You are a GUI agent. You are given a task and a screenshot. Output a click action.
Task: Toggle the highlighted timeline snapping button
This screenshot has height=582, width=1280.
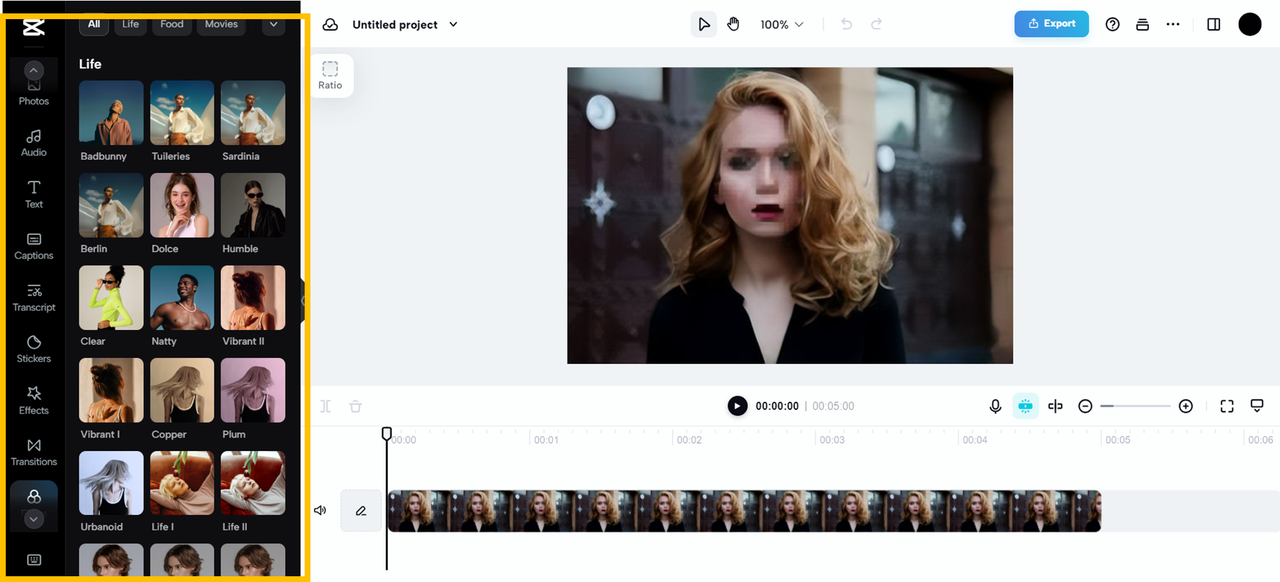pos(1025,406)
